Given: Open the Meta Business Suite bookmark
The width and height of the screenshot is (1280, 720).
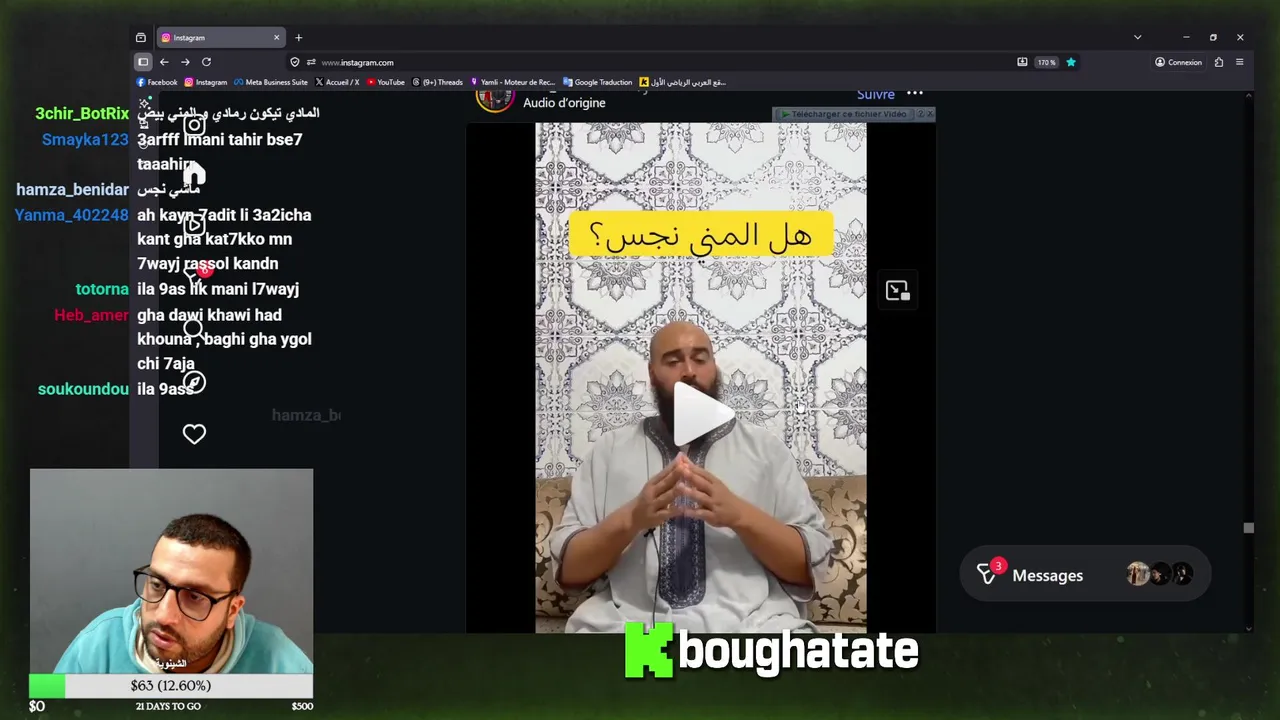Looking at the screenshot, I should click(x=271, y=82).
